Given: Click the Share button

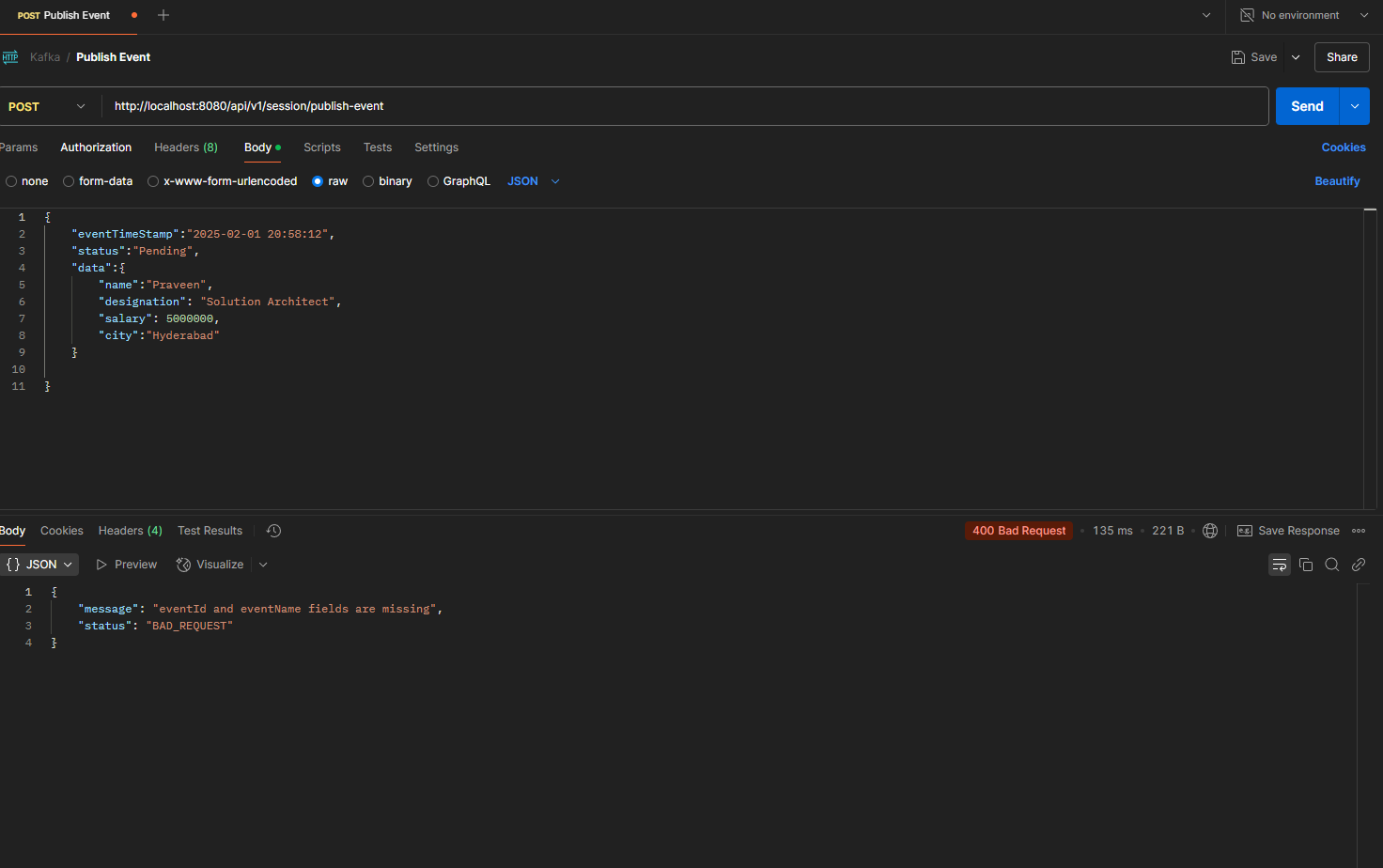Looking at the screenshot, I should 1342,57.
